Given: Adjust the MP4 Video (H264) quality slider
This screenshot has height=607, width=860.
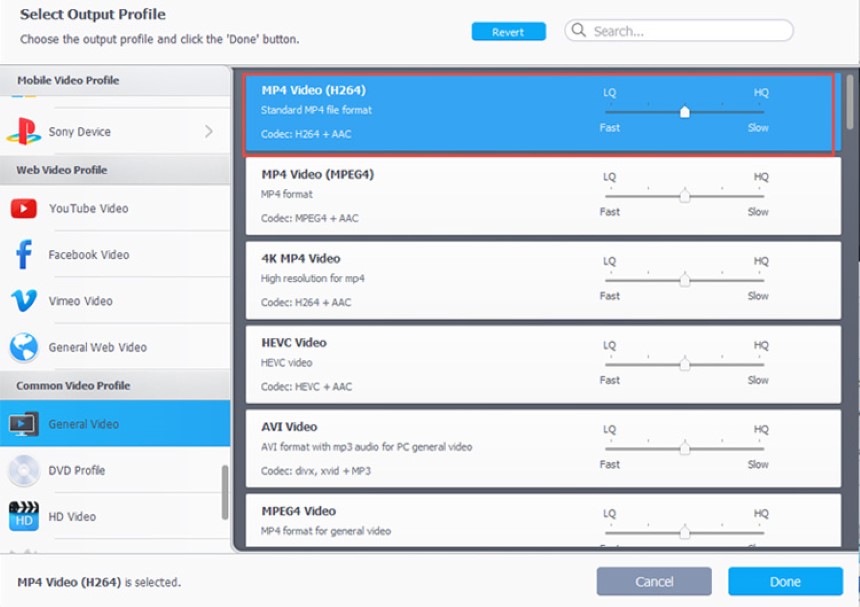Looking at the screenshot, I should 684,112.
